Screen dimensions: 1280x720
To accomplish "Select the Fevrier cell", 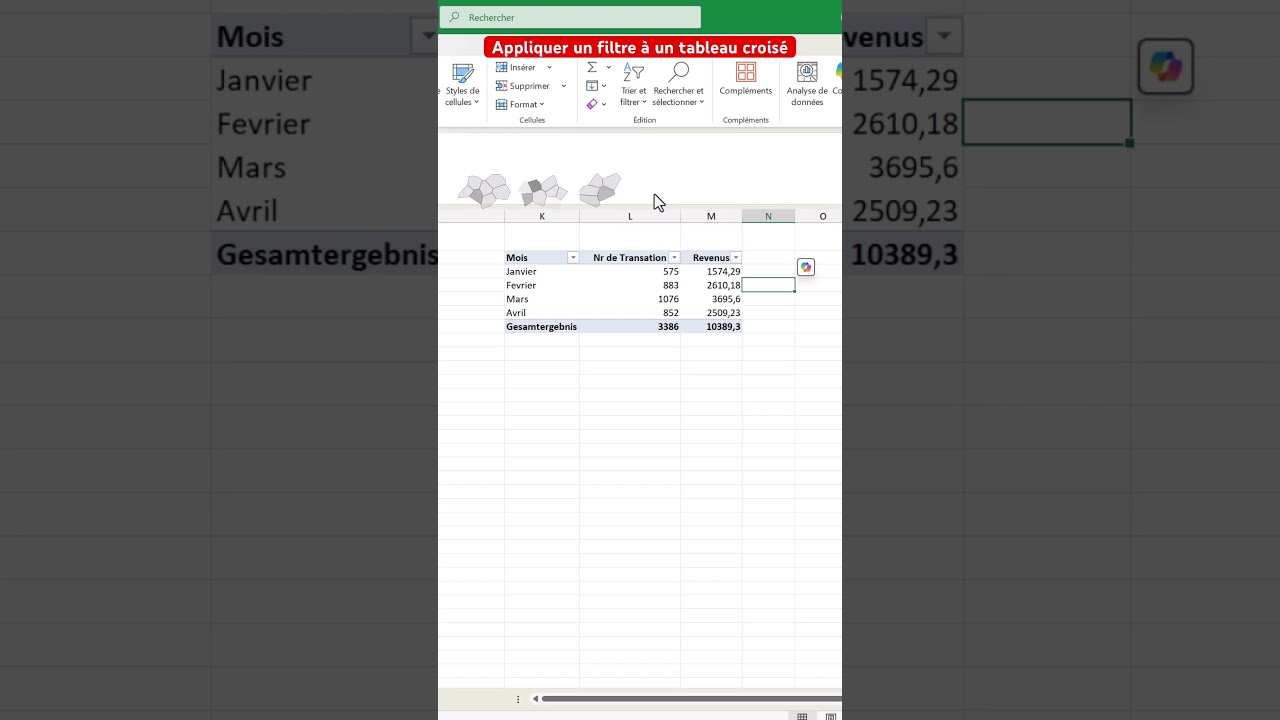I will pyautogui.click(x=542, y=285).
